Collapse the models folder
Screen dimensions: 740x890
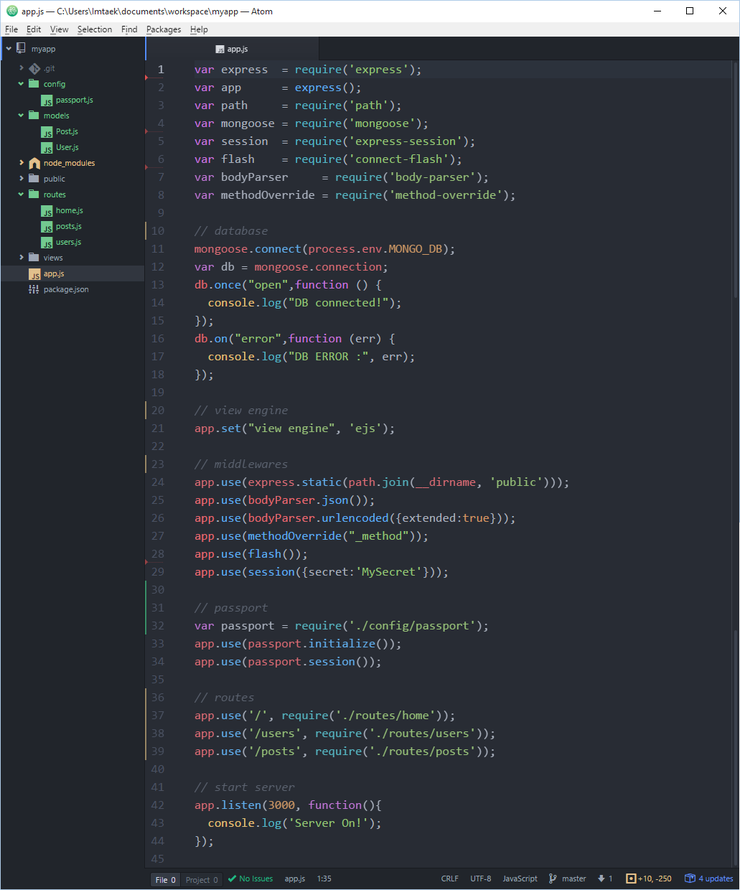pos(20,115)
